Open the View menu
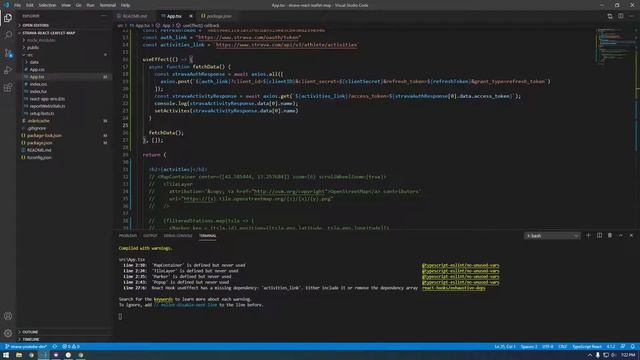 pyautogui.click(x=66, y=5)
